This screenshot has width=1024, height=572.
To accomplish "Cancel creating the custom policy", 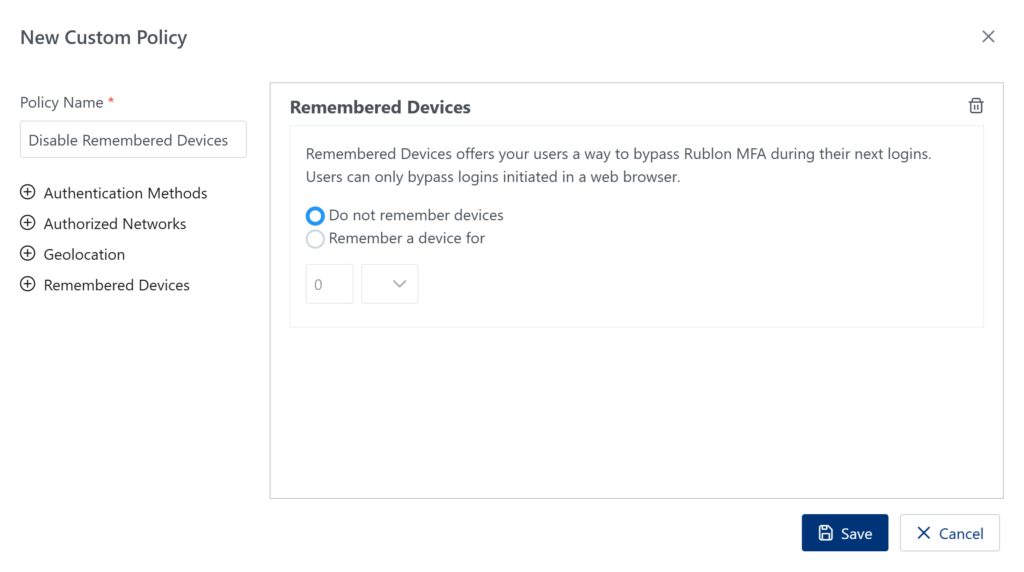I will (950, 533).
